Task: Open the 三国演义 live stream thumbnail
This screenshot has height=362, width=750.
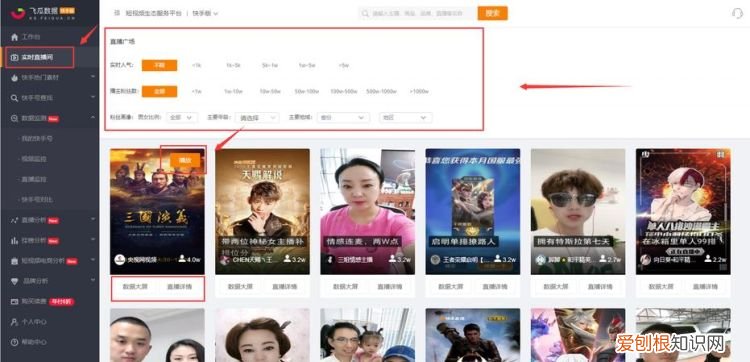Action: tap(157, 211)
